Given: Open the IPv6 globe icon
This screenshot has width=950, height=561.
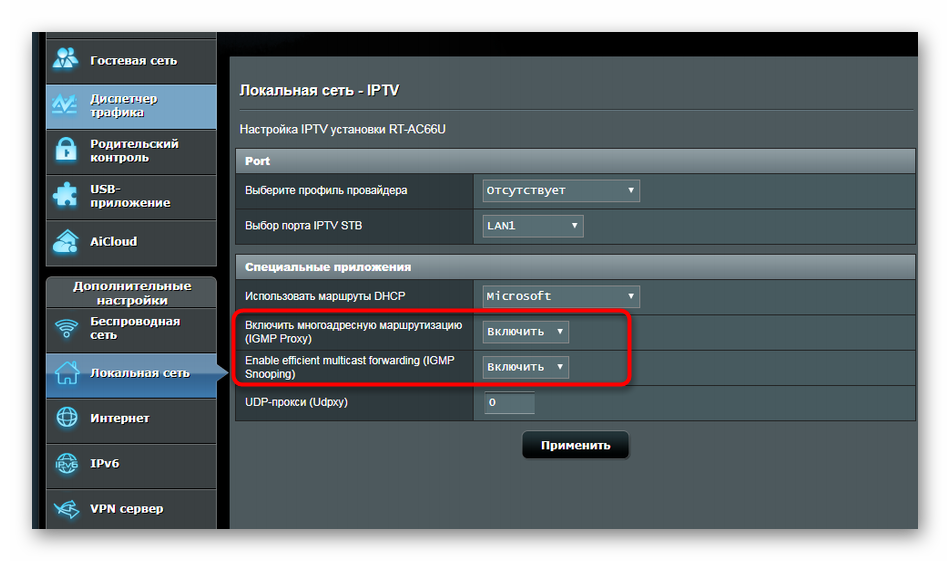Looking at the screenshot, I should tap(67, 464).
